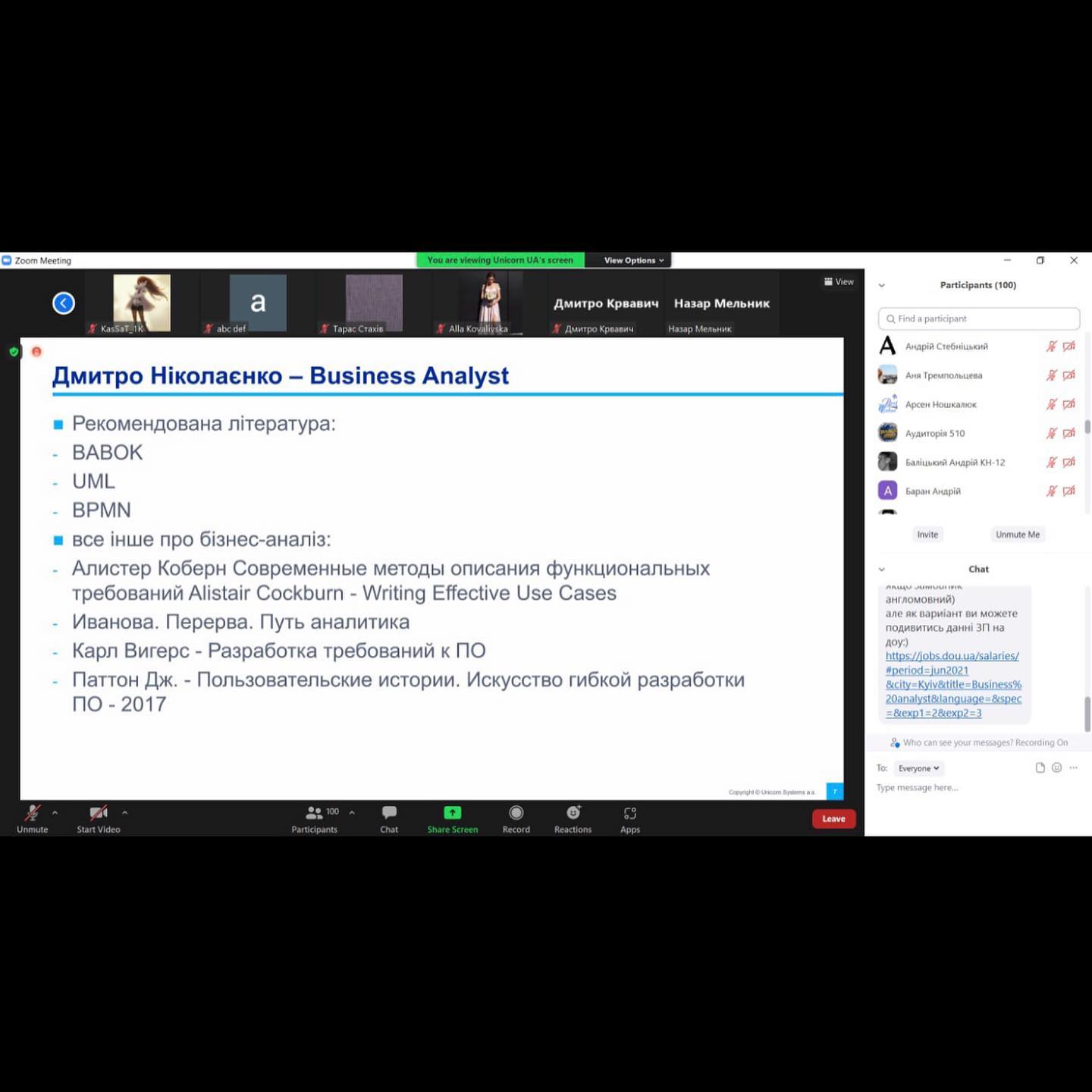Screen dimensions: 1092x1092
Task: Collapse the Chat panel chevron
Action: click(881, 570)
